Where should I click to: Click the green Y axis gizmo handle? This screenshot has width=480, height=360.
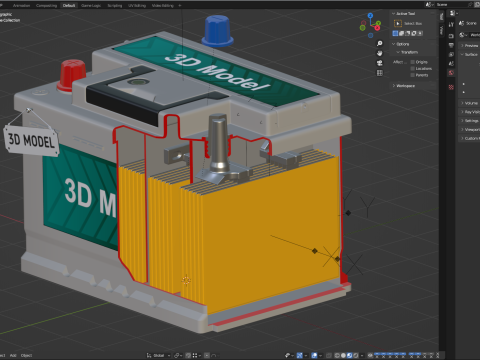378,23
